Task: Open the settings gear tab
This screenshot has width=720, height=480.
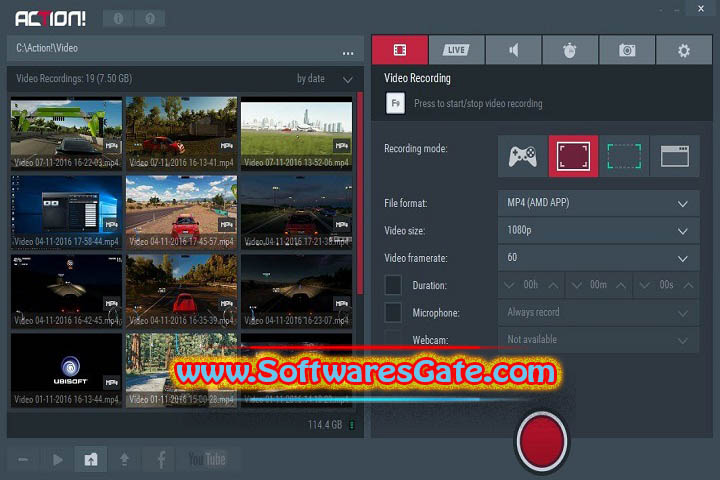Action: 684,50
